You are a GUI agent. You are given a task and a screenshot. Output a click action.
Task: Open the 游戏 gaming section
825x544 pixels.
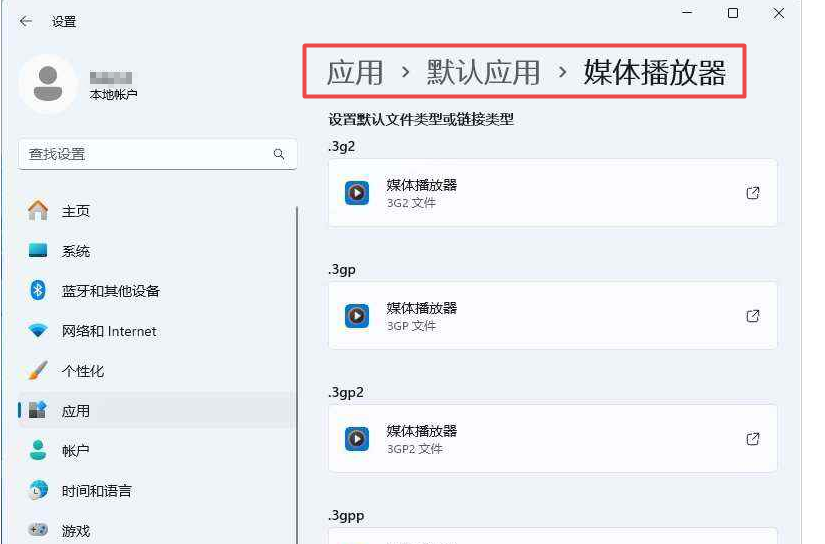pyautogui.click(x=155, y=530)
